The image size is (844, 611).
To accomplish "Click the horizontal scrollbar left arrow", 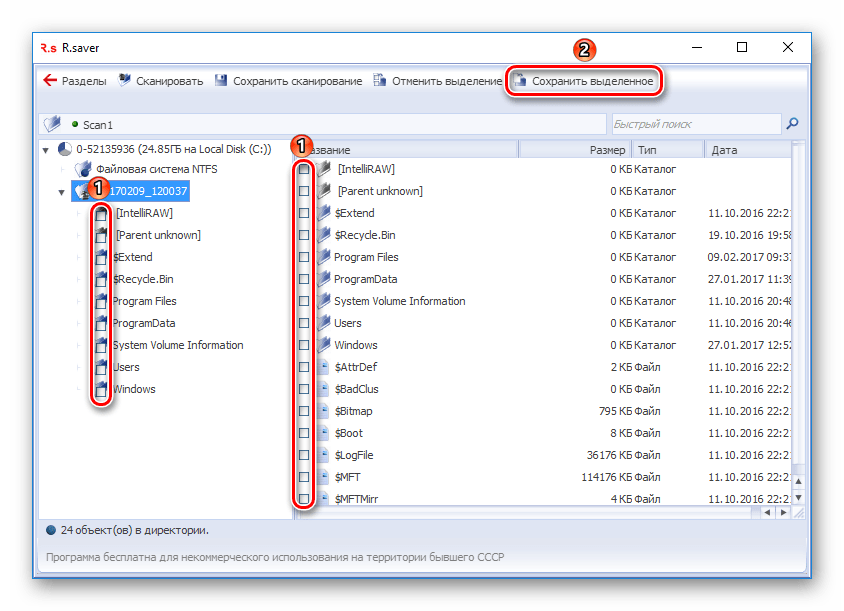I will click(x=767, y=512).
